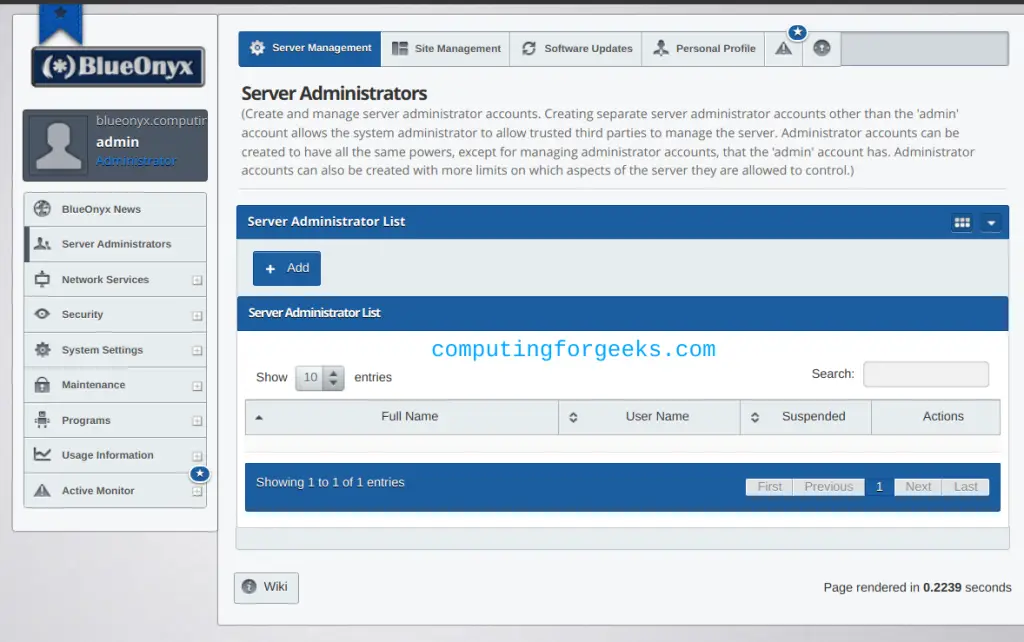This screenshot has height=642, width=1024.
Task: Click the Active Monitor warning icon
Action: click(x=42, y=490)
